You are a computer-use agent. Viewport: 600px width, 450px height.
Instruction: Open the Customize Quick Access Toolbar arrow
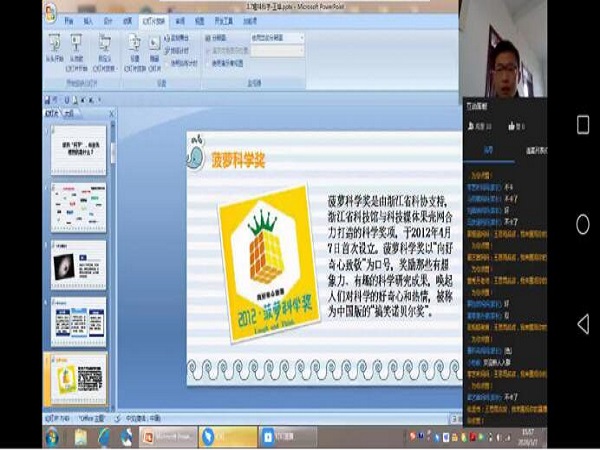point(100,101)
